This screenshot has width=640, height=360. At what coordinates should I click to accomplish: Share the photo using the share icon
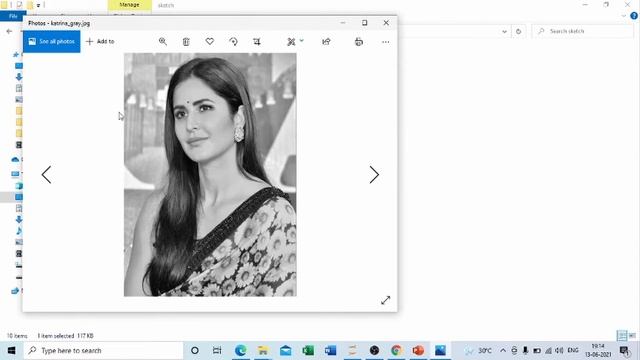326,42
